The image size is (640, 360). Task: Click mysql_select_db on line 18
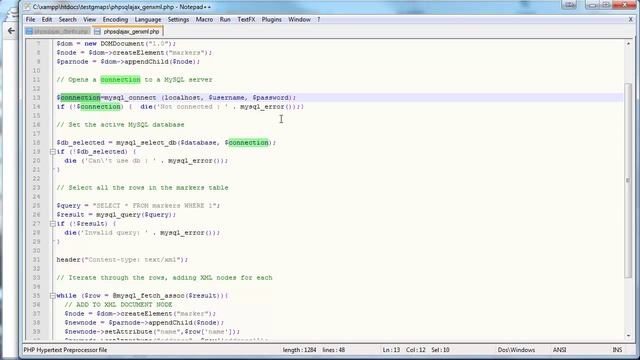click(x=146, y=142)
